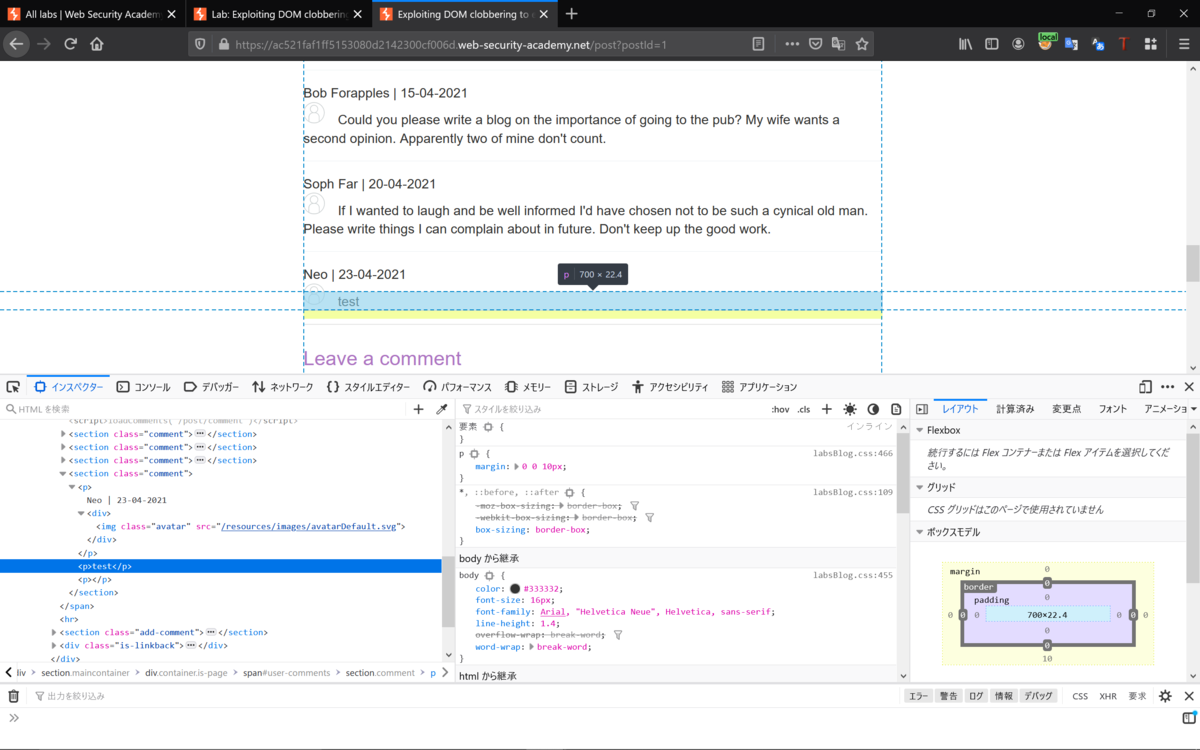1200x750 pixels.
Task: Toggle the CSS console filter
Action: click(x=1080, y=696)
